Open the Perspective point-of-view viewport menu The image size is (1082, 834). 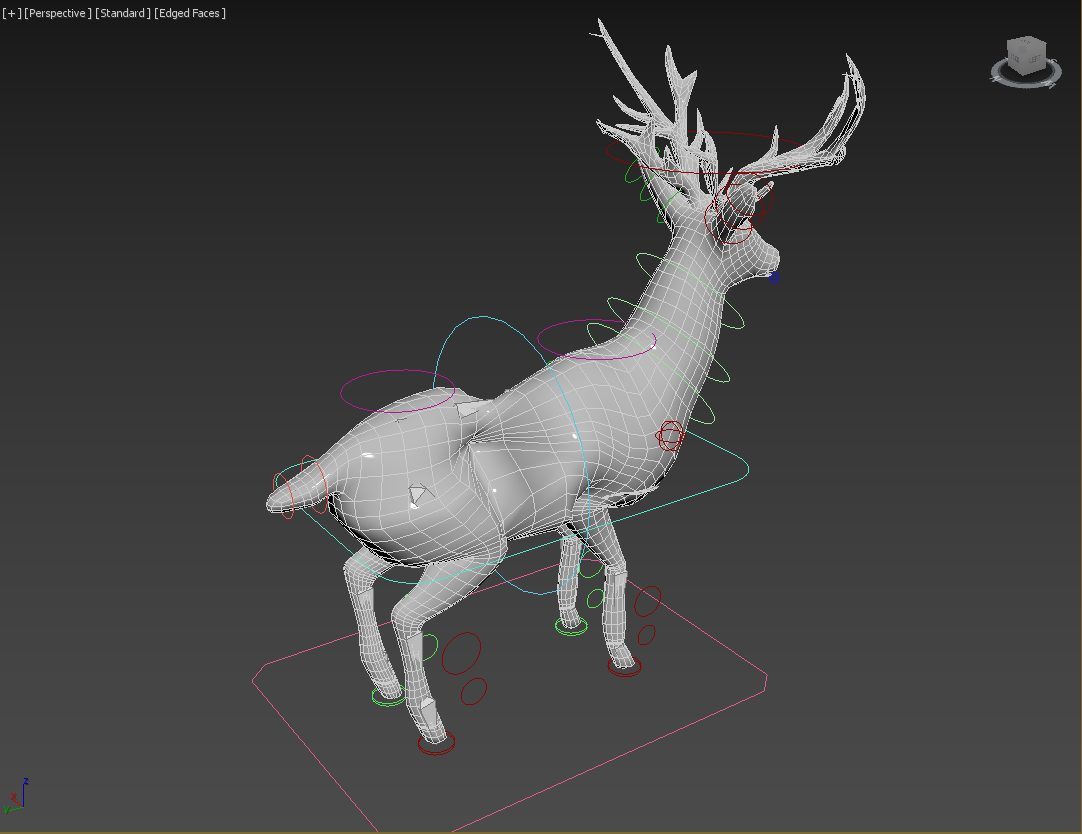[58, 13]
